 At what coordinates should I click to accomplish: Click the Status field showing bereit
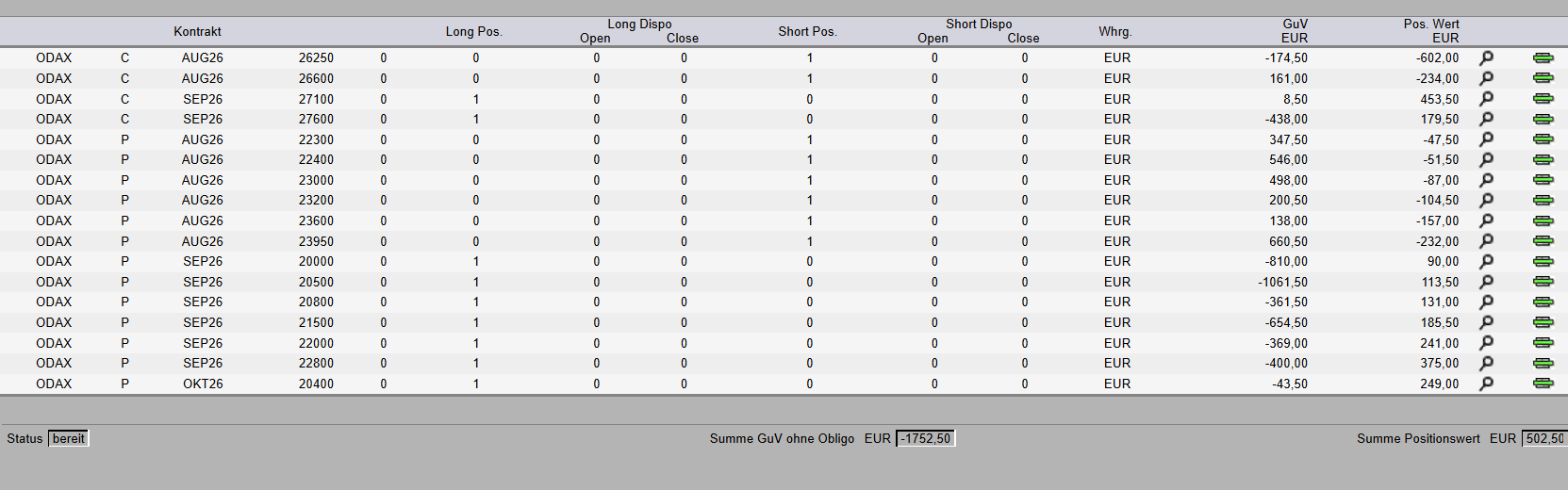(69, 438)
